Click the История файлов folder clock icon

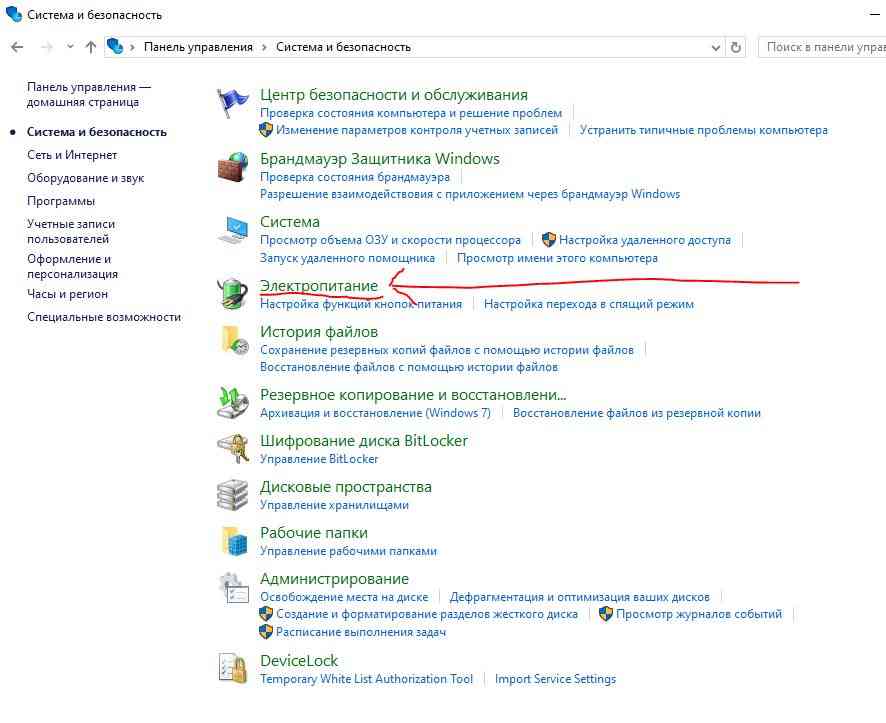coord(233,340)
